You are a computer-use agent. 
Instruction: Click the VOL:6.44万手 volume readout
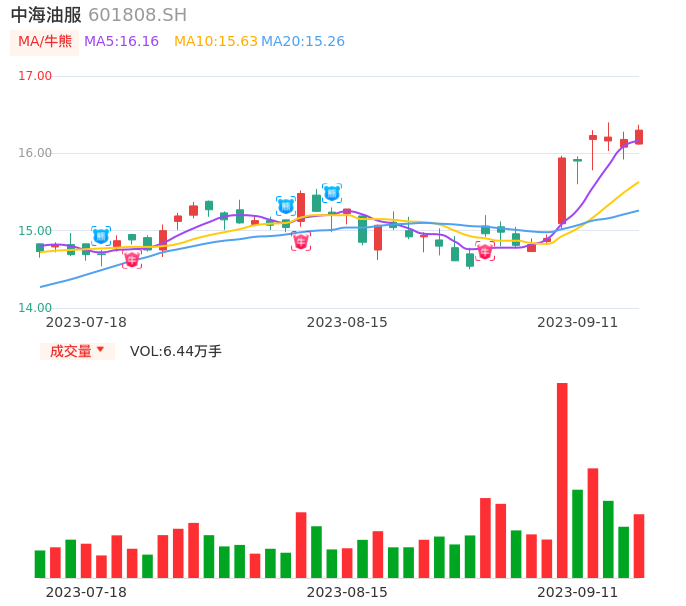point(176,351)
